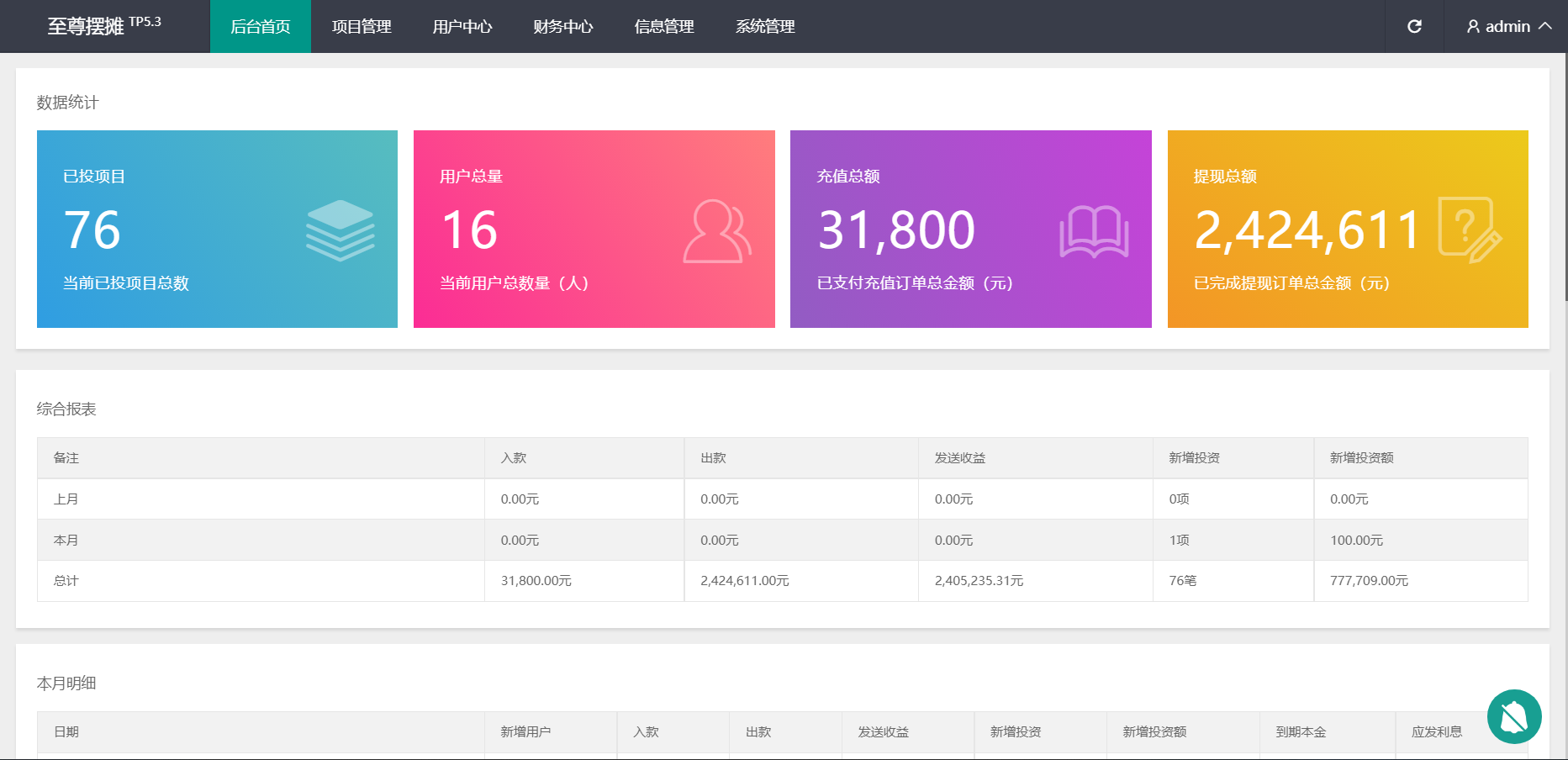The width and height of the screenshot is (1568, 760).
Task: Open the 用户中心 menu
Action: 462,26
